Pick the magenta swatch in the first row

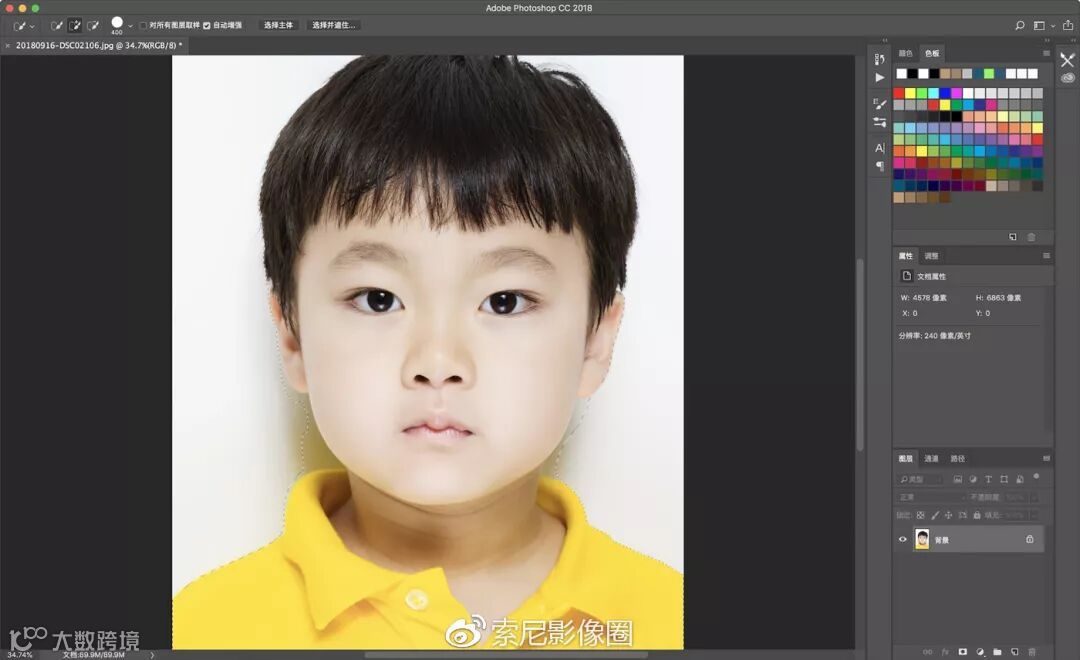[x=957, y=93]
